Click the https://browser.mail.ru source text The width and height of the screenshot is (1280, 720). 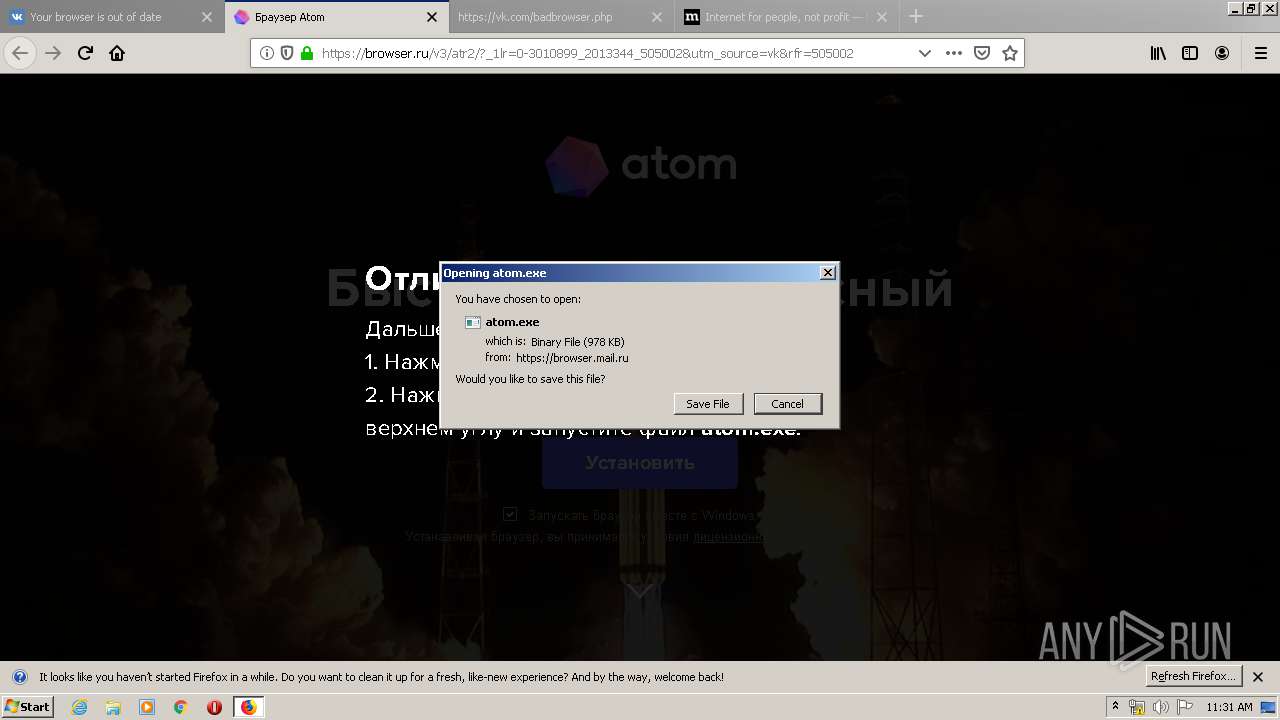[572, 358]
